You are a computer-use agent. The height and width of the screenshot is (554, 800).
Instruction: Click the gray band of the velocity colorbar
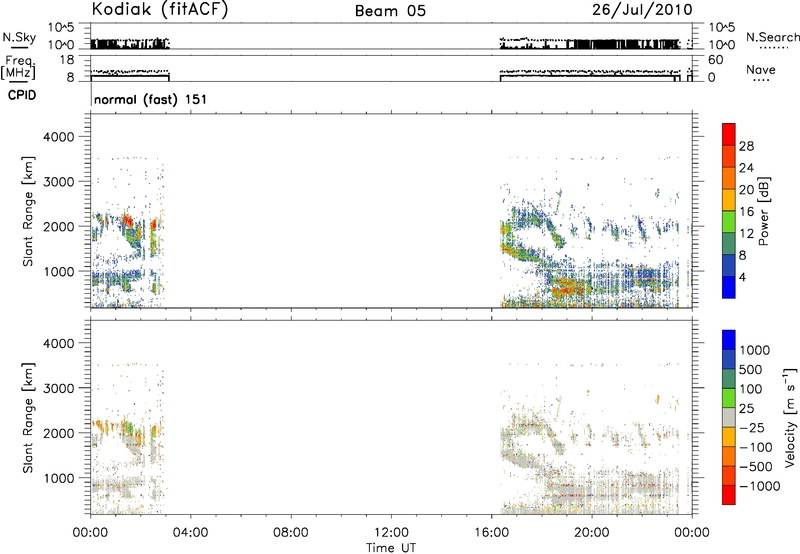[x=729, y=417]
